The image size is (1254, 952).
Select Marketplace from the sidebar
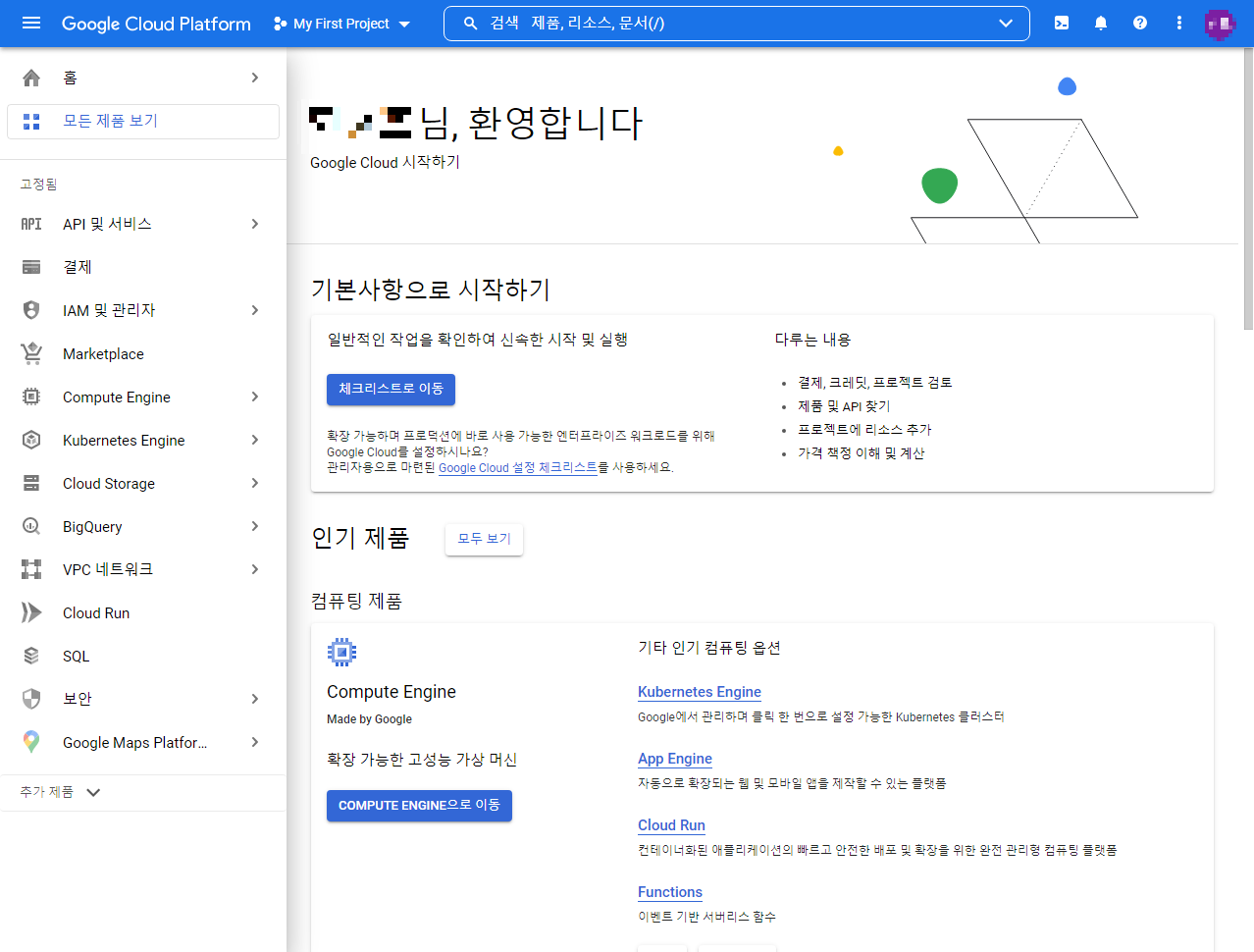102,353
